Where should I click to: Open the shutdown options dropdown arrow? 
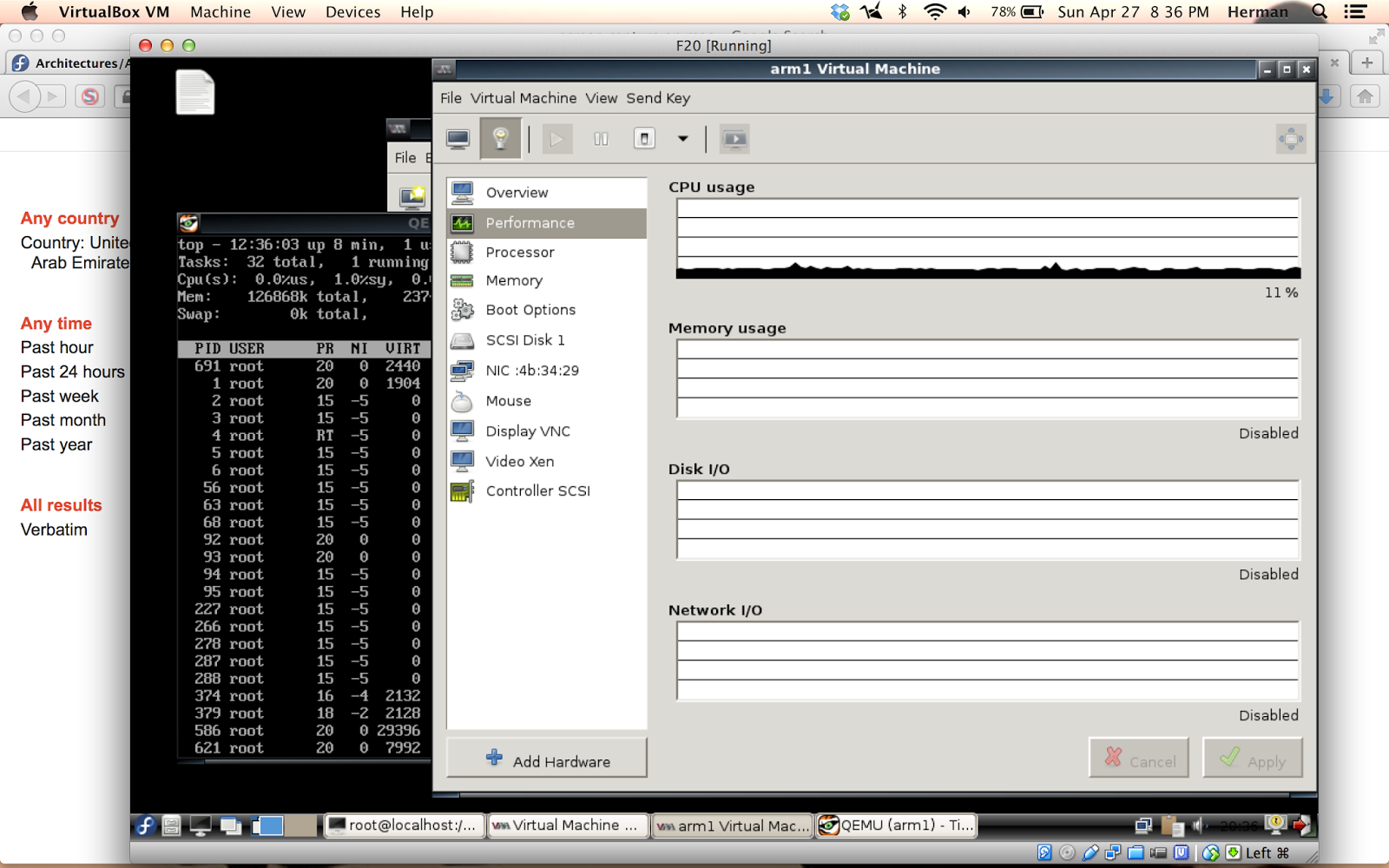[683, 139]
